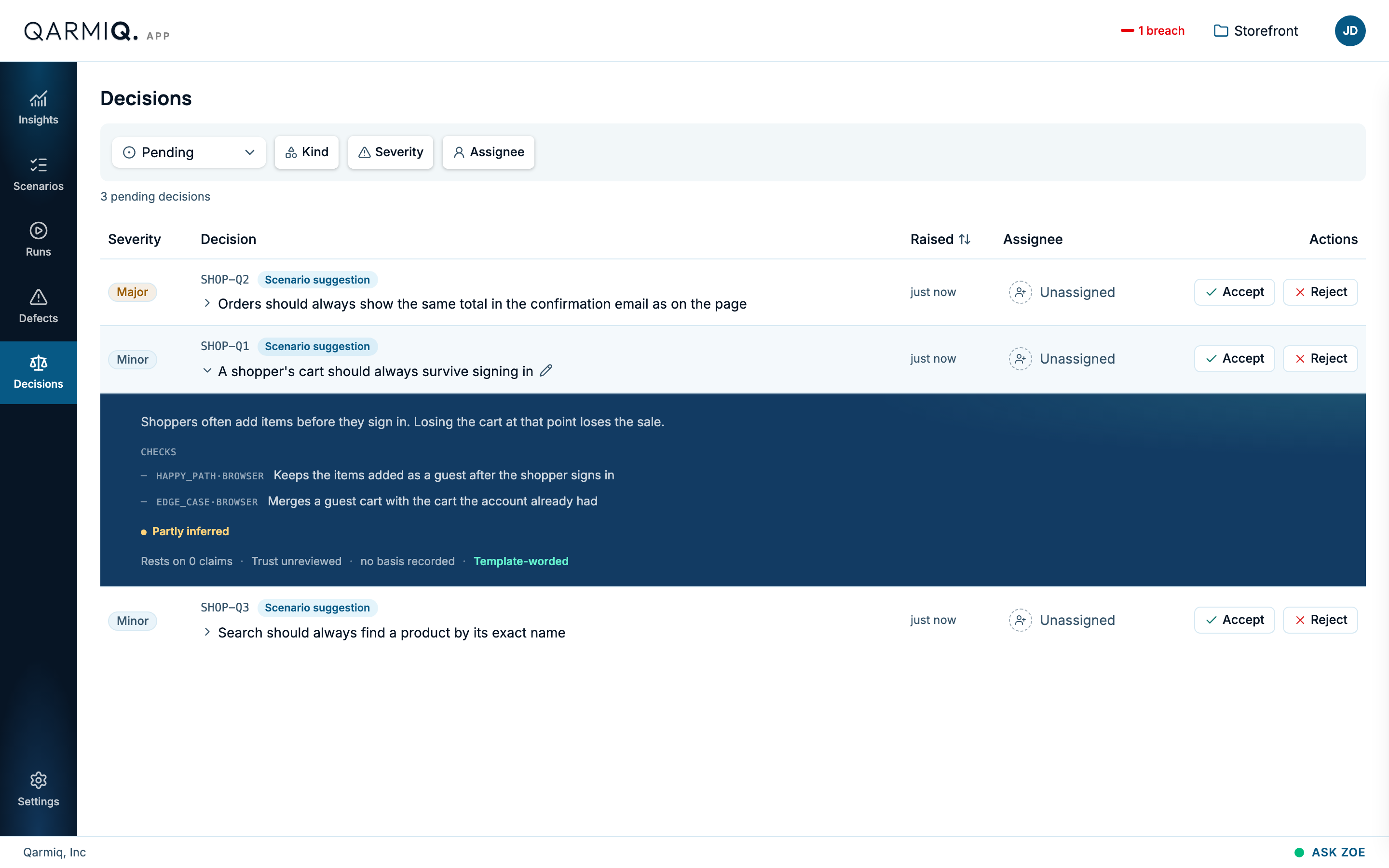
Task: Sort by Raised using the arrows icon
Action: click(964, 239)
